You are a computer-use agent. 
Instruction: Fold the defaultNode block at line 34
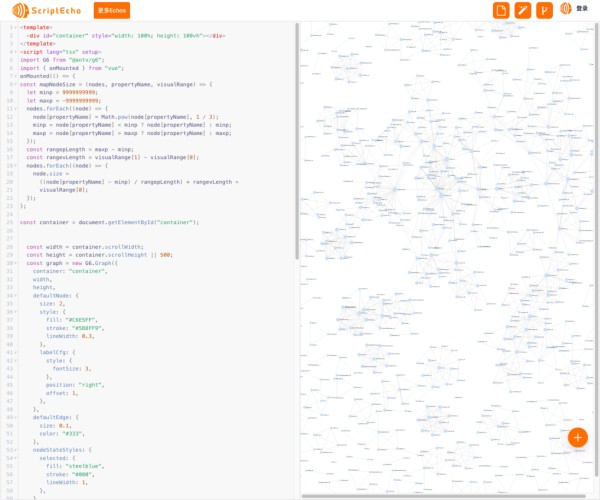(x=16, y=296)
